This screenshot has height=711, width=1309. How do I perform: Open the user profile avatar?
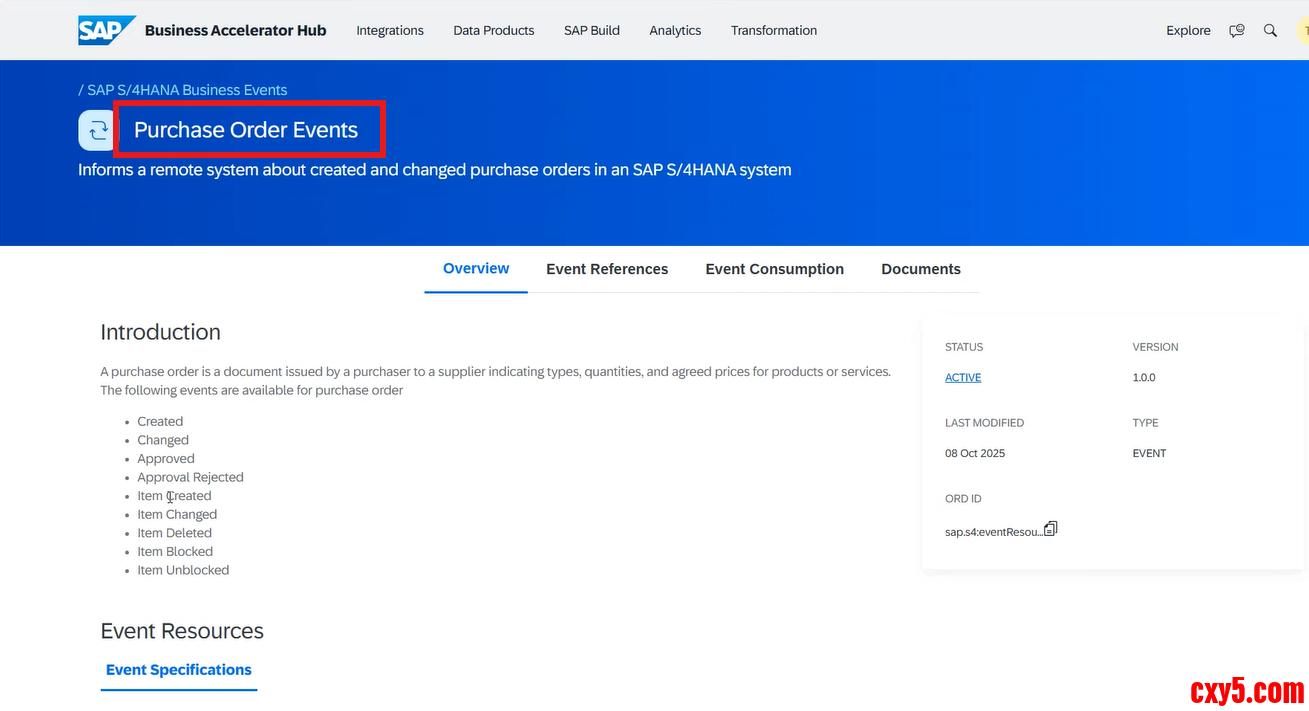[x=1302, y=31]
